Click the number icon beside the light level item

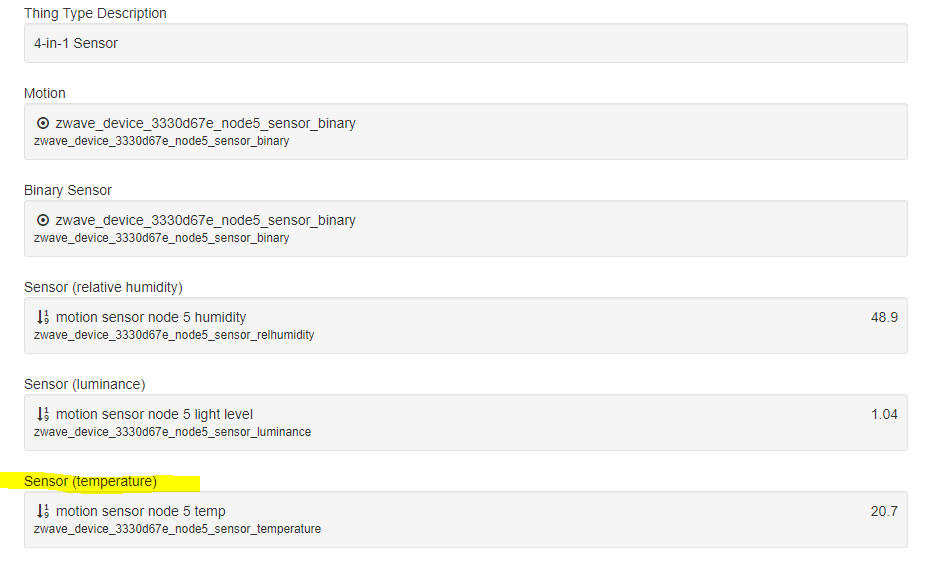pyautogui.click(x=43, y=414)
